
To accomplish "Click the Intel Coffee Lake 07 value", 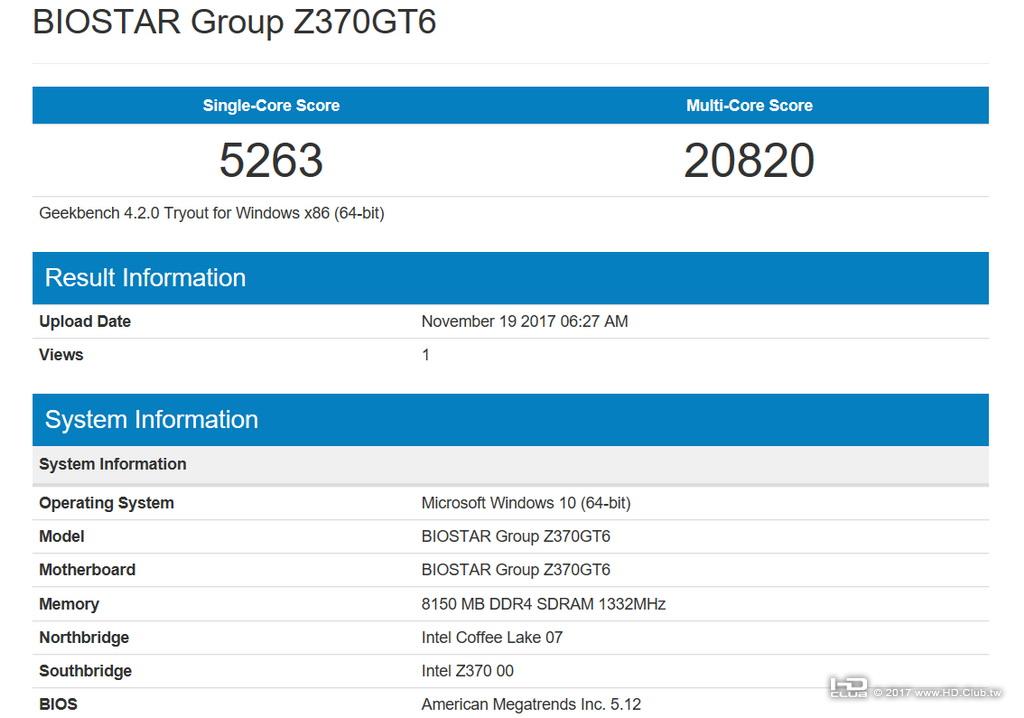I will point(492,638).
